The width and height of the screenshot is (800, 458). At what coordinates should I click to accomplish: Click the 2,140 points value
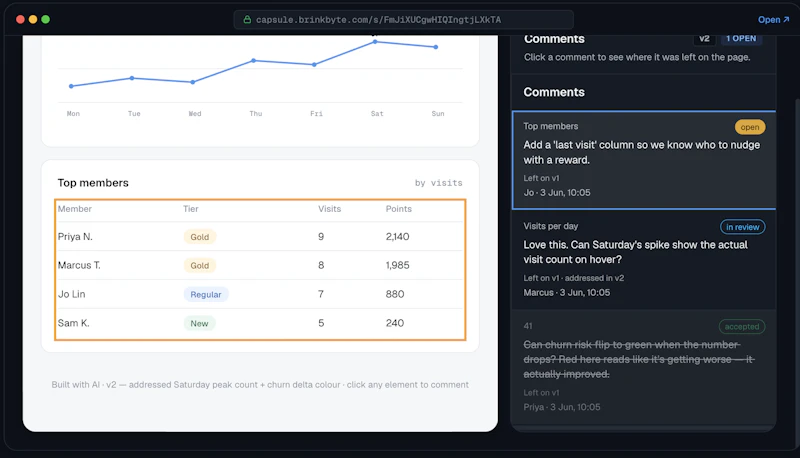[x=397, y=237]
